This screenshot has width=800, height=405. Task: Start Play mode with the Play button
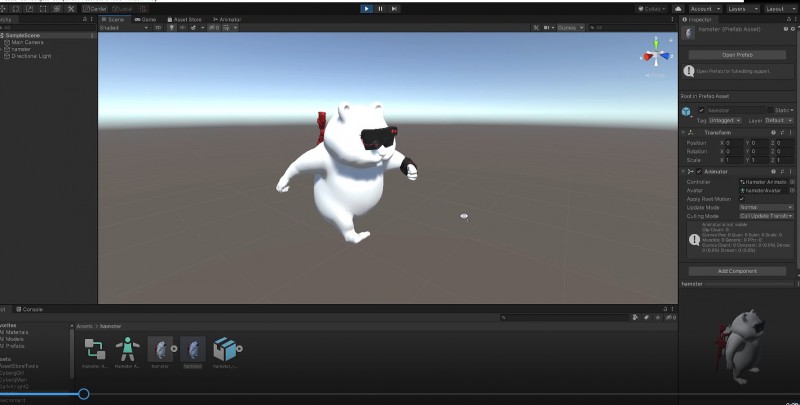pos(366,9)
